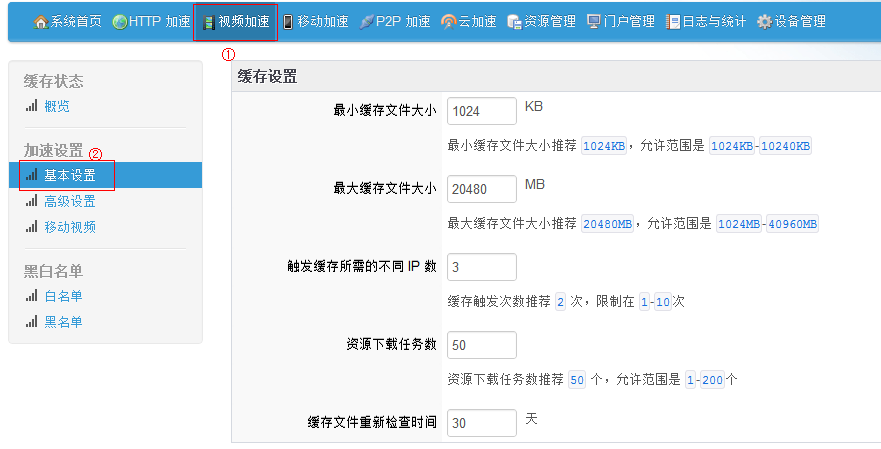Focus the 最大缓存文件大小 input box
This screenshot has height=449, width=881.
[481, 189]
